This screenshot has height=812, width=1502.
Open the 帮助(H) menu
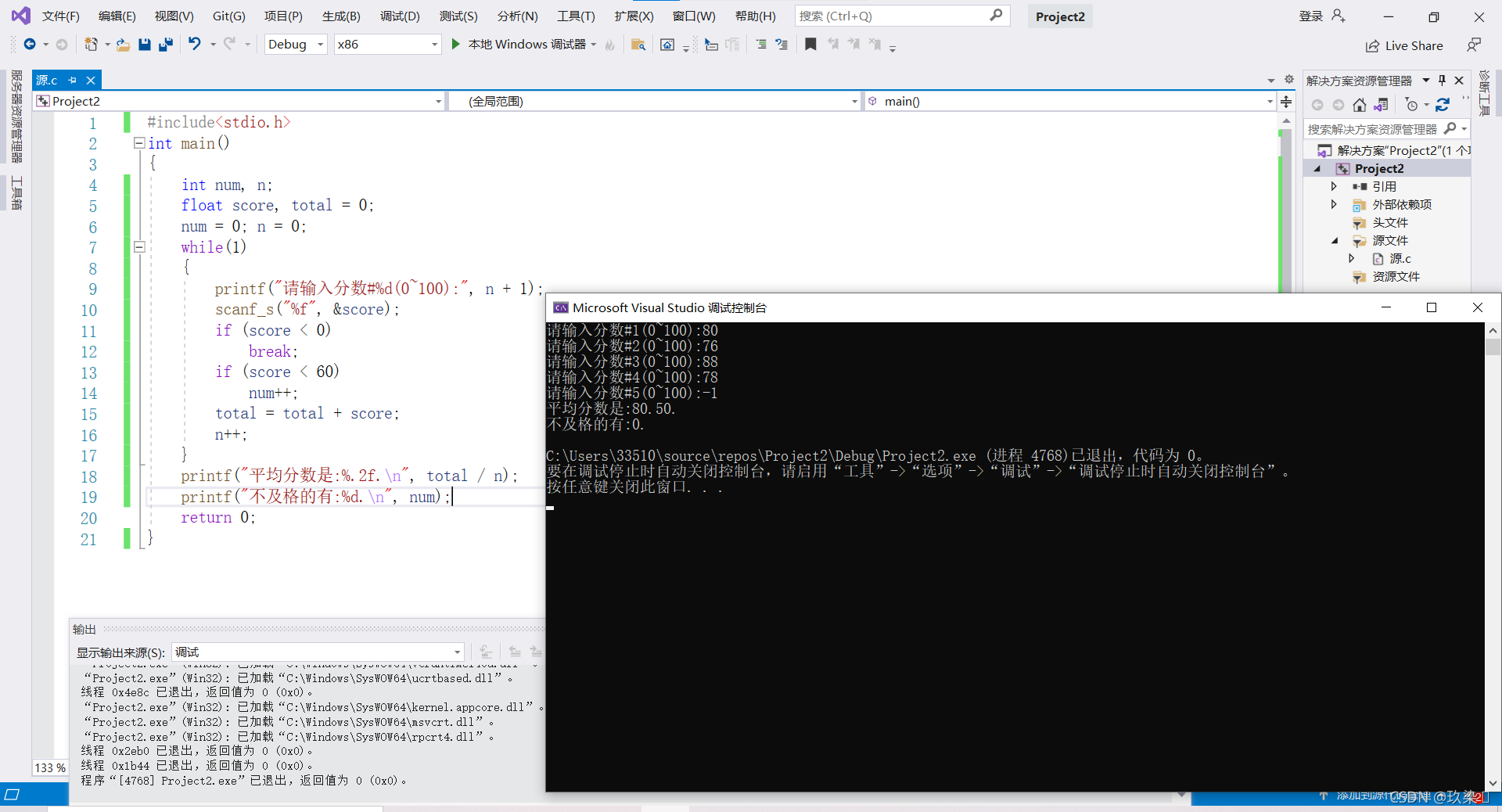tap(755, 16)
